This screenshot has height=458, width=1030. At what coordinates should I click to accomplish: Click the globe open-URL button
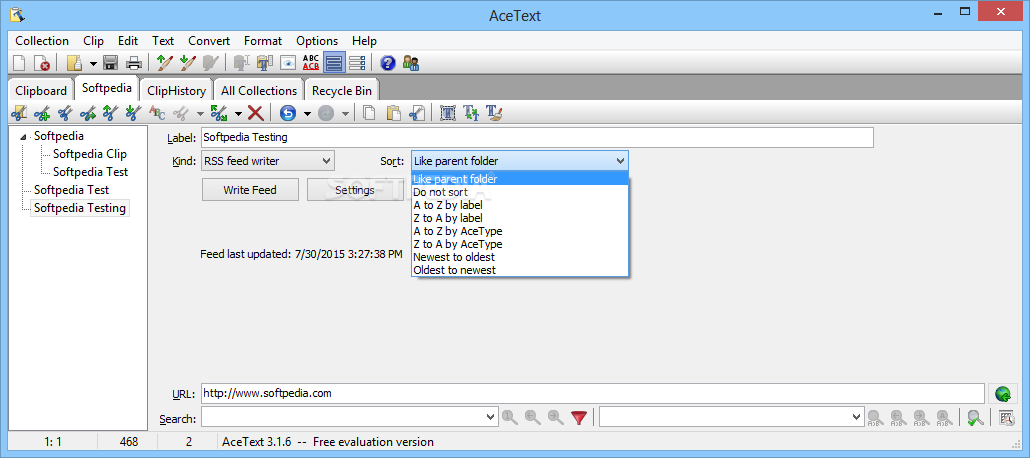(x=1002, y=394)
